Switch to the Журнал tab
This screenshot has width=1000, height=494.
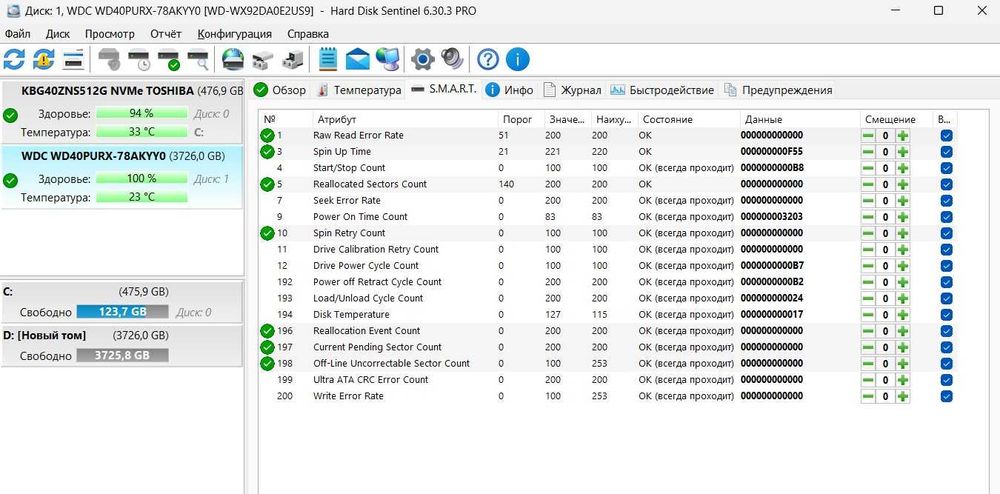572,90
